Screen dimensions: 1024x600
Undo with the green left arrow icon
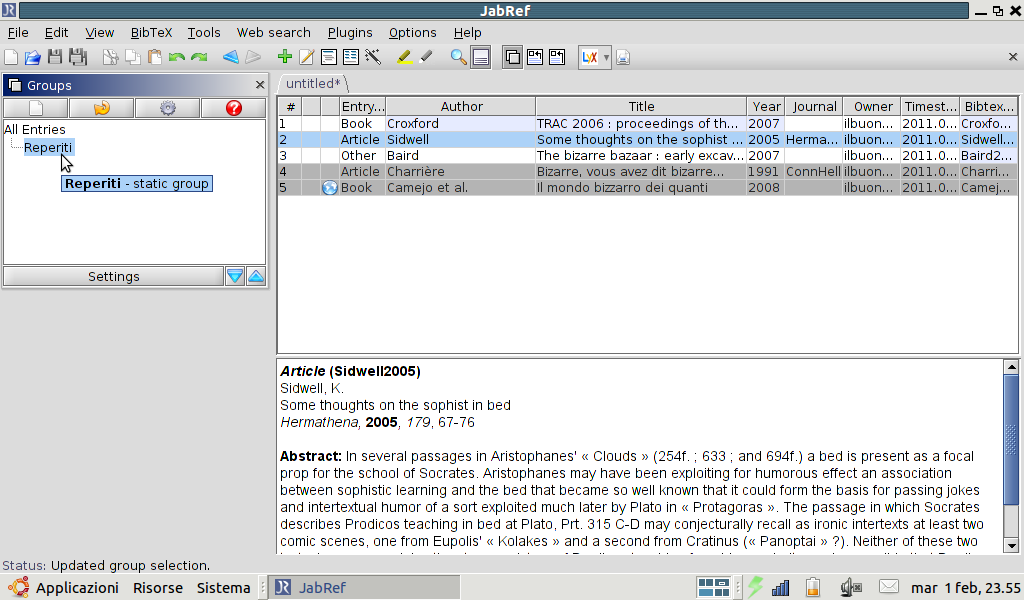click(x=176, y=57)
